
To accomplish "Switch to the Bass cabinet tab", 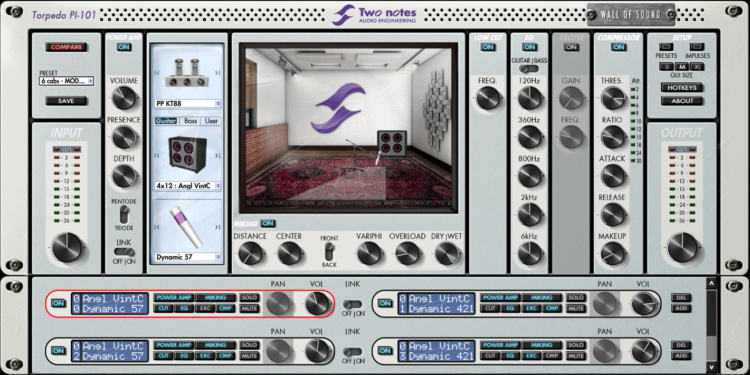I will pyautogui.click(x=190, y=121).
